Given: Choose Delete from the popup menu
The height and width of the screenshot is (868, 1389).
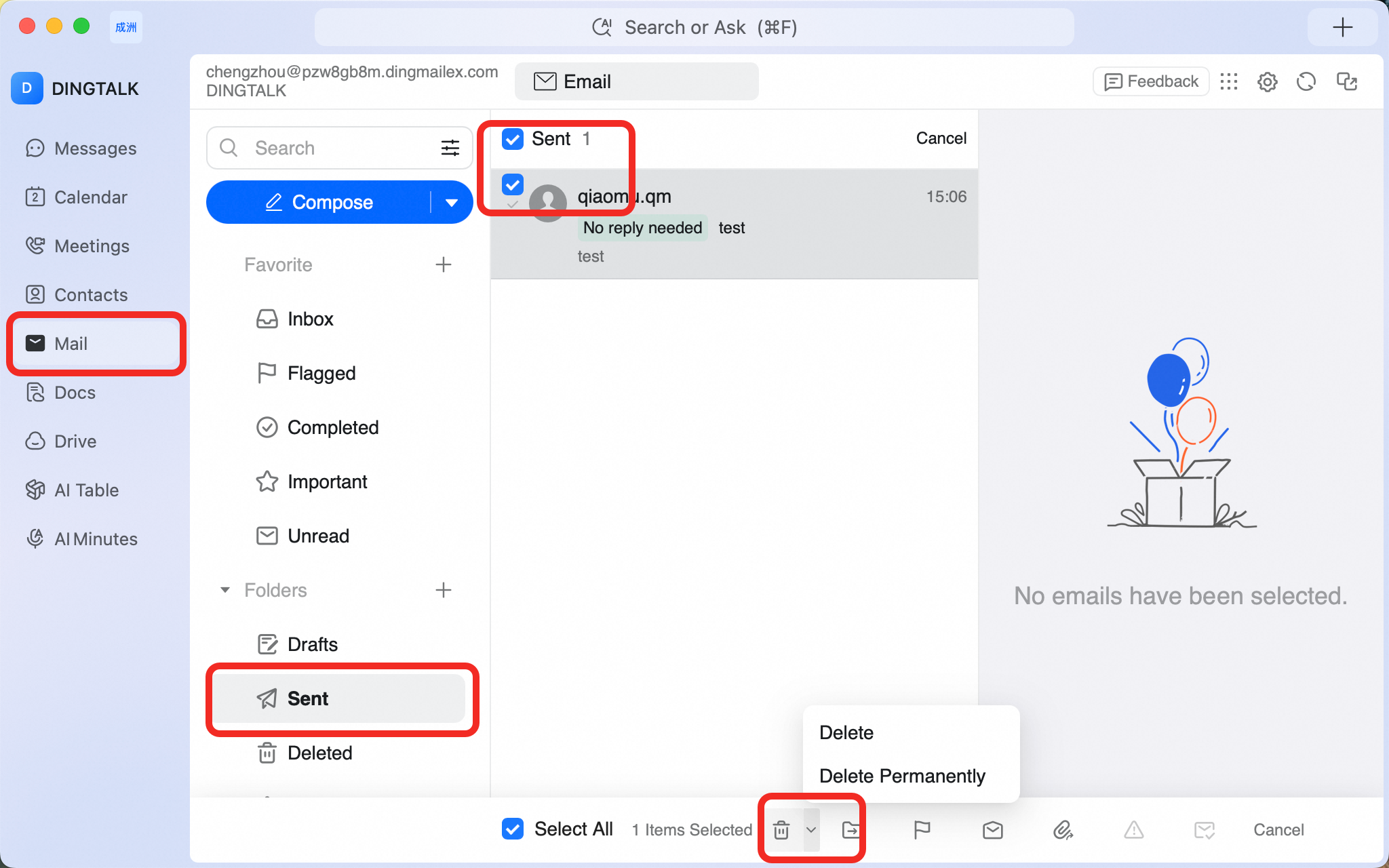Looking at the screenshot, I should (x=846, y=732).
